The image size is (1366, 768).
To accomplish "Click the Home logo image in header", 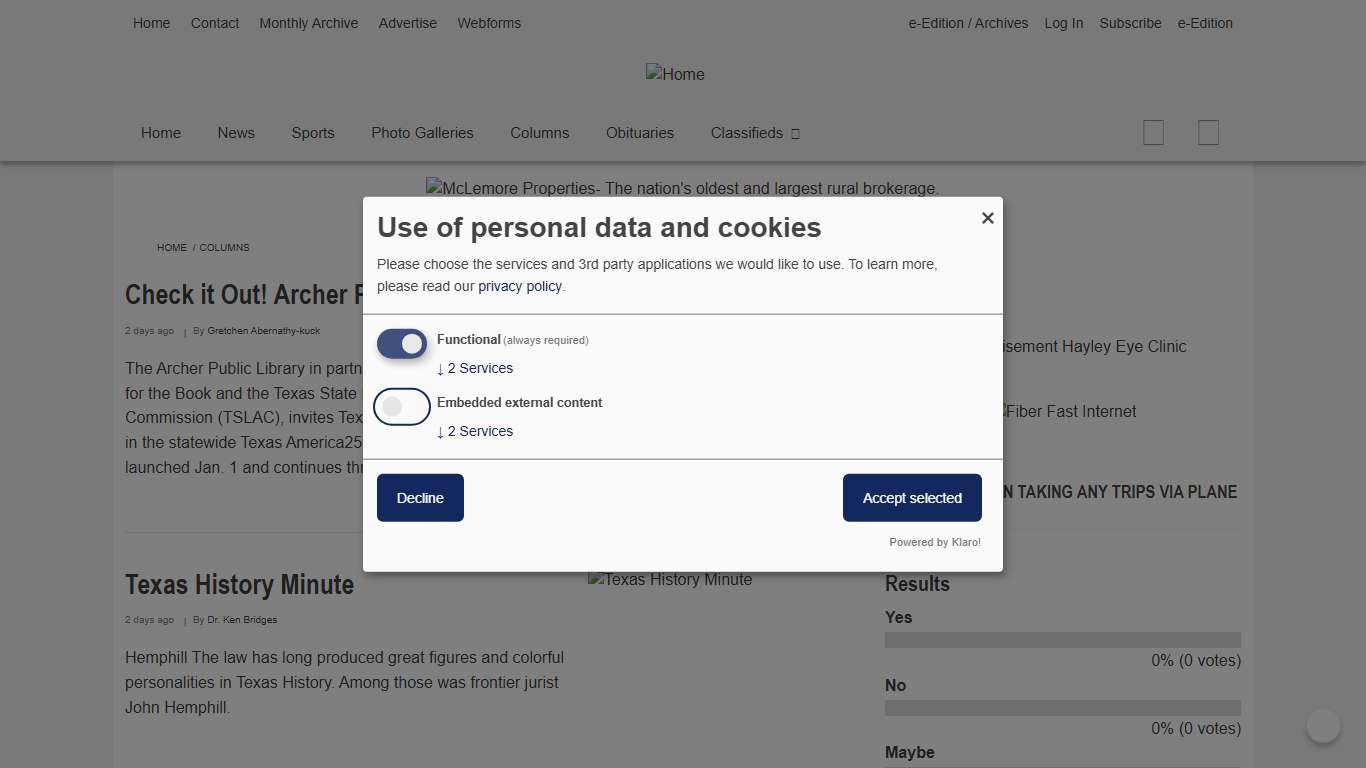I will coord(675,74).
